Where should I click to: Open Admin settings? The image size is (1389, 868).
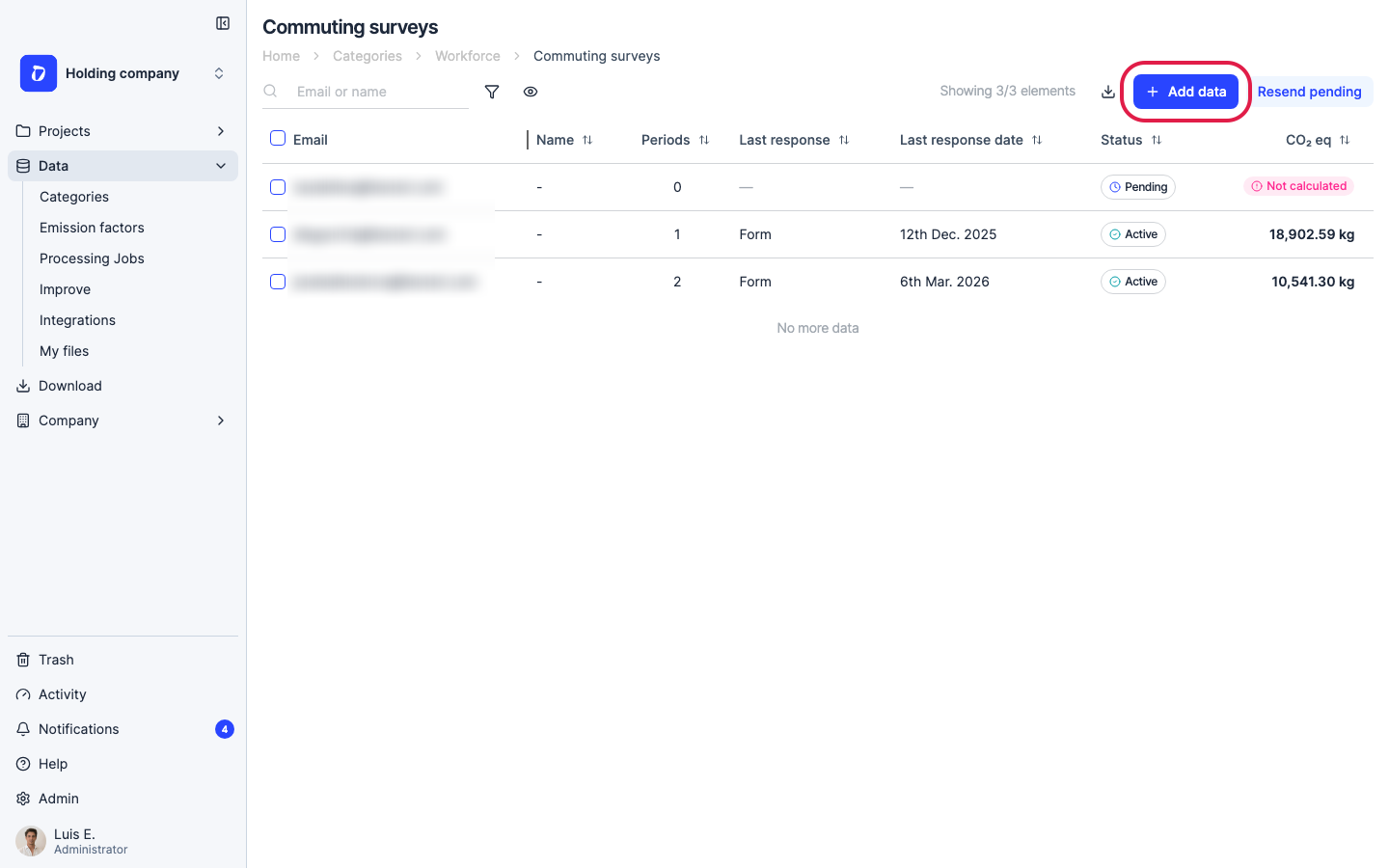tap(123, 799)
